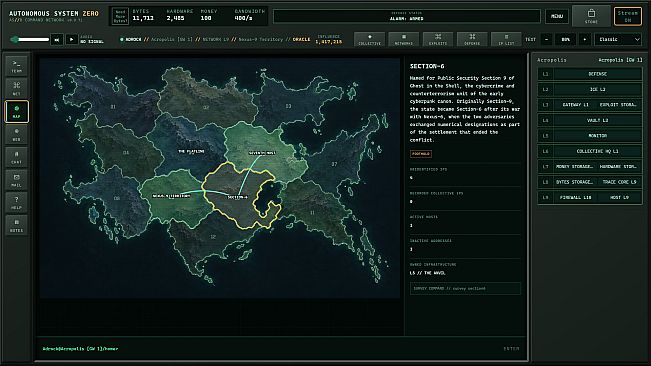Click the Acropolis [GW 1] panel header
Viewport: 651px width, 366px height.
tap(620, 60)
